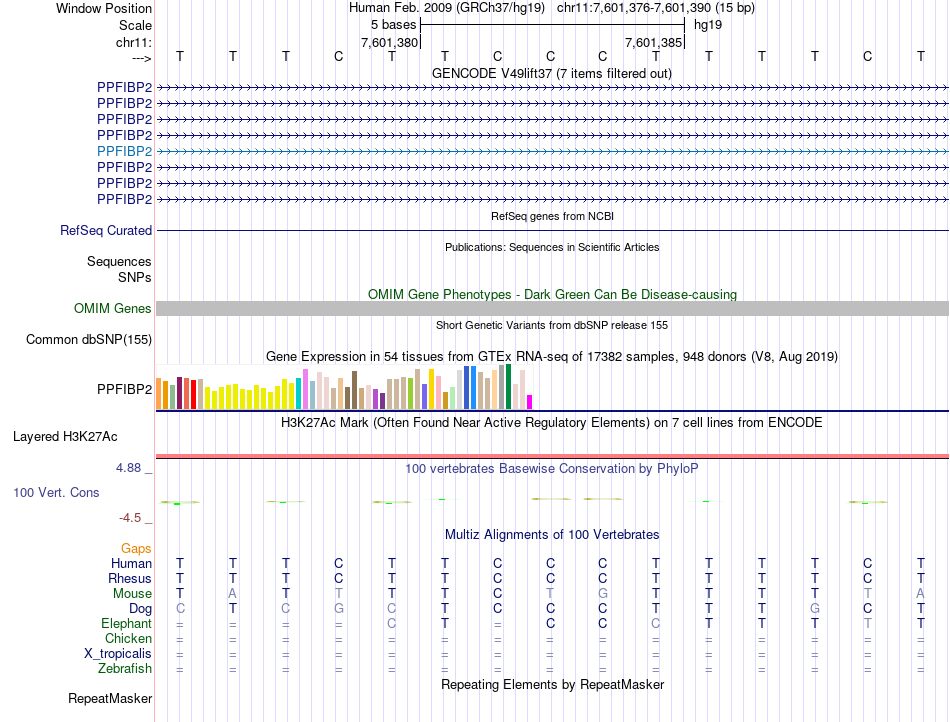This screenshot has width=950, height=722.
Task: Click the 7,601,385 position marker
Action: pyautogui.click(x=653, y=42)
